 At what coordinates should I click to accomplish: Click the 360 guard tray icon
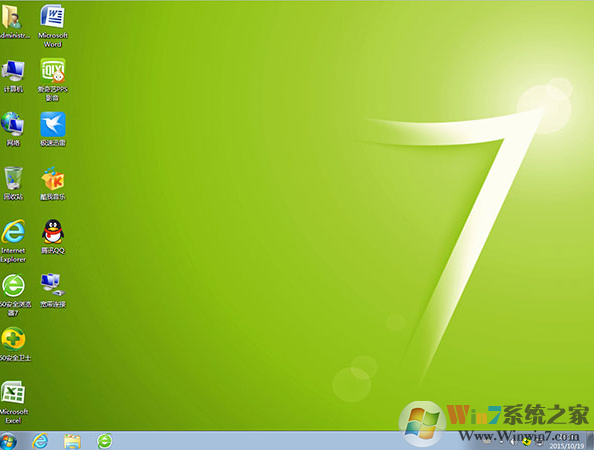527,441
